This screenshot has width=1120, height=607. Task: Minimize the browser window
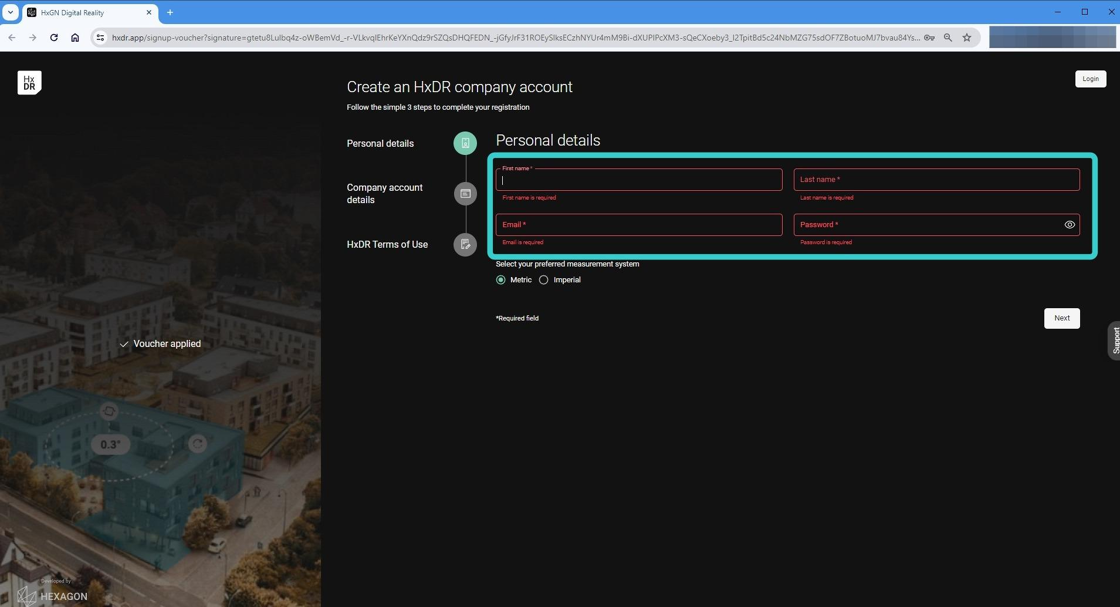1058,12
